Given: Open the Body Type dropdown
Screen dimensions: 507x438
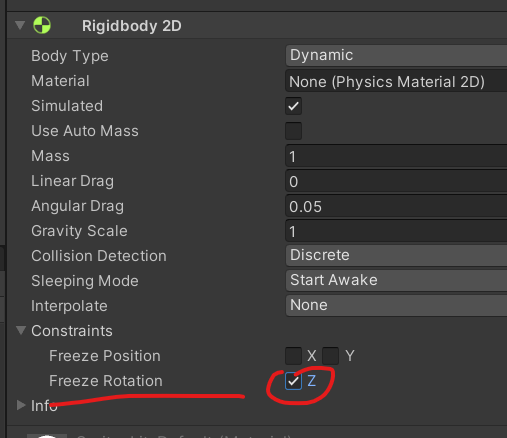Looking at the screenshot, I should point(396,55).
